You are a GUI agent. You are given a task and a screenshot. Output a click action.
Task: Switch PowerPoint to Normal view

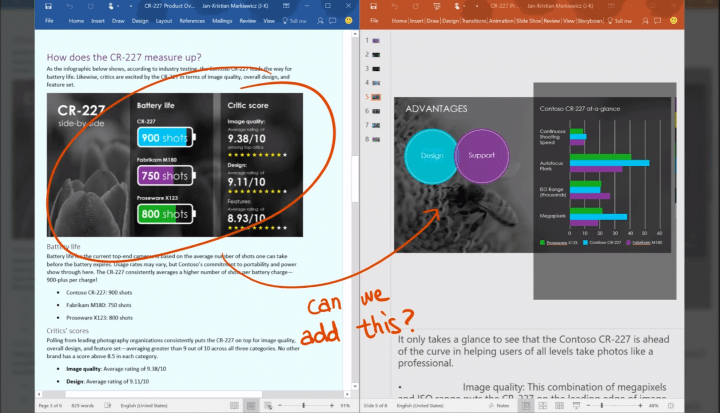pyautogui.click(x=526, y=406)
